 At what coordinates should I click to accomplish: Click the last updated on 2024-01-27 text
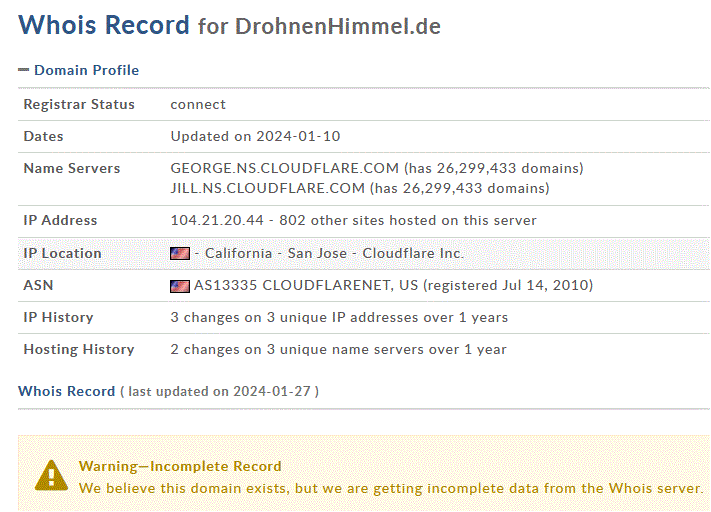tap(219, 391)
